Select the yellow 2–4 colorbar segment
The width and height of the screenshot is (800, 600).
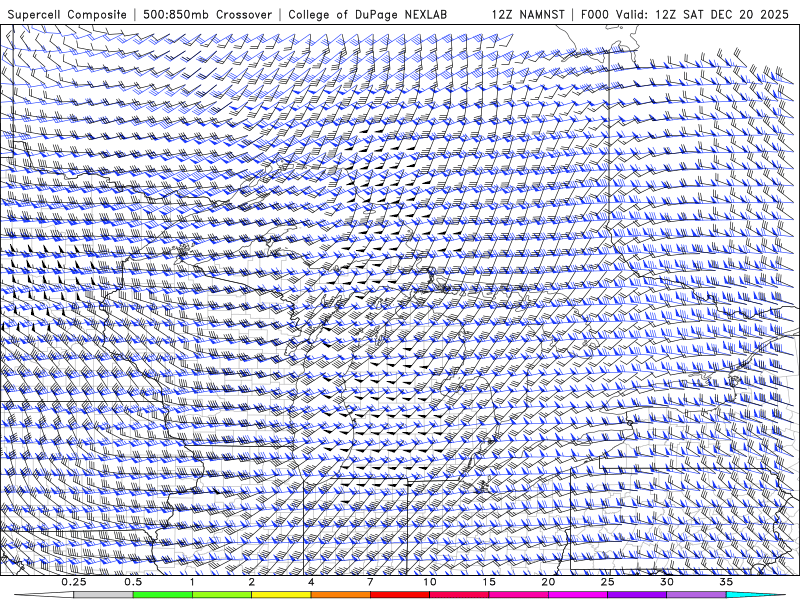tap(281, 595)
